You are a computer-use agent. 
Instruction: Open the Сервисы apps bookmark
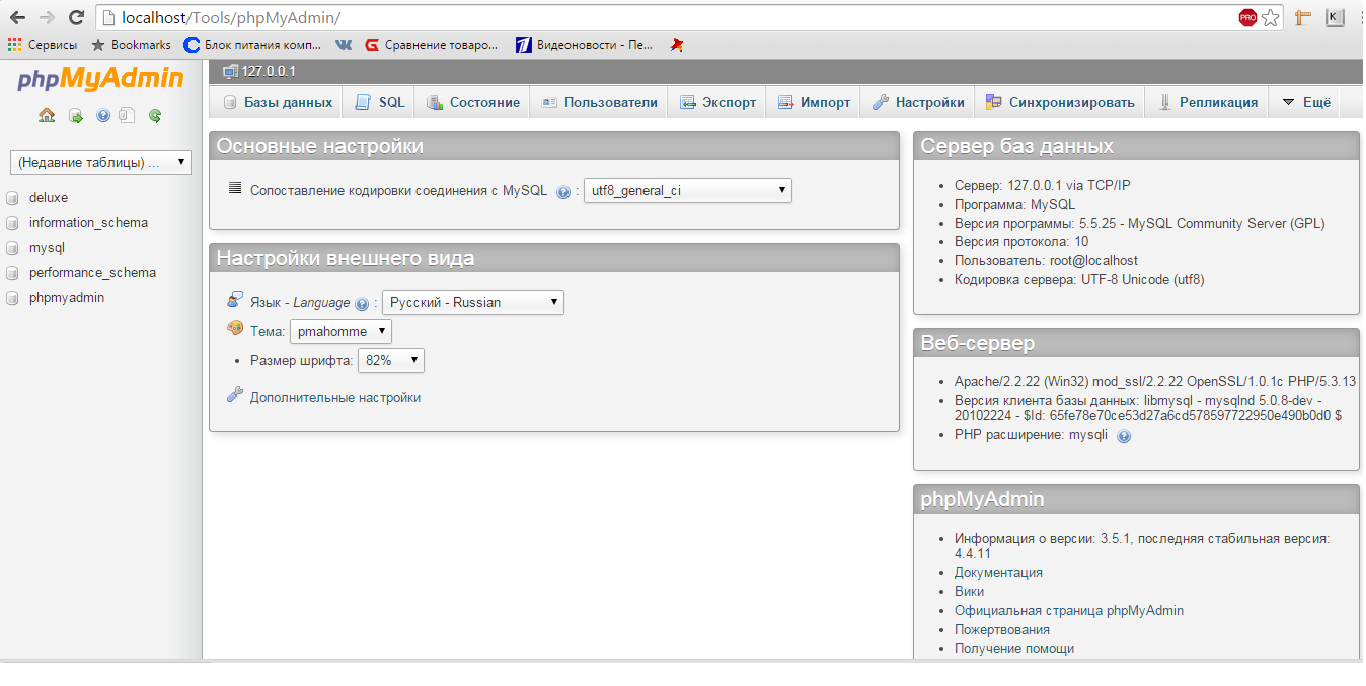tap(42, 45)
